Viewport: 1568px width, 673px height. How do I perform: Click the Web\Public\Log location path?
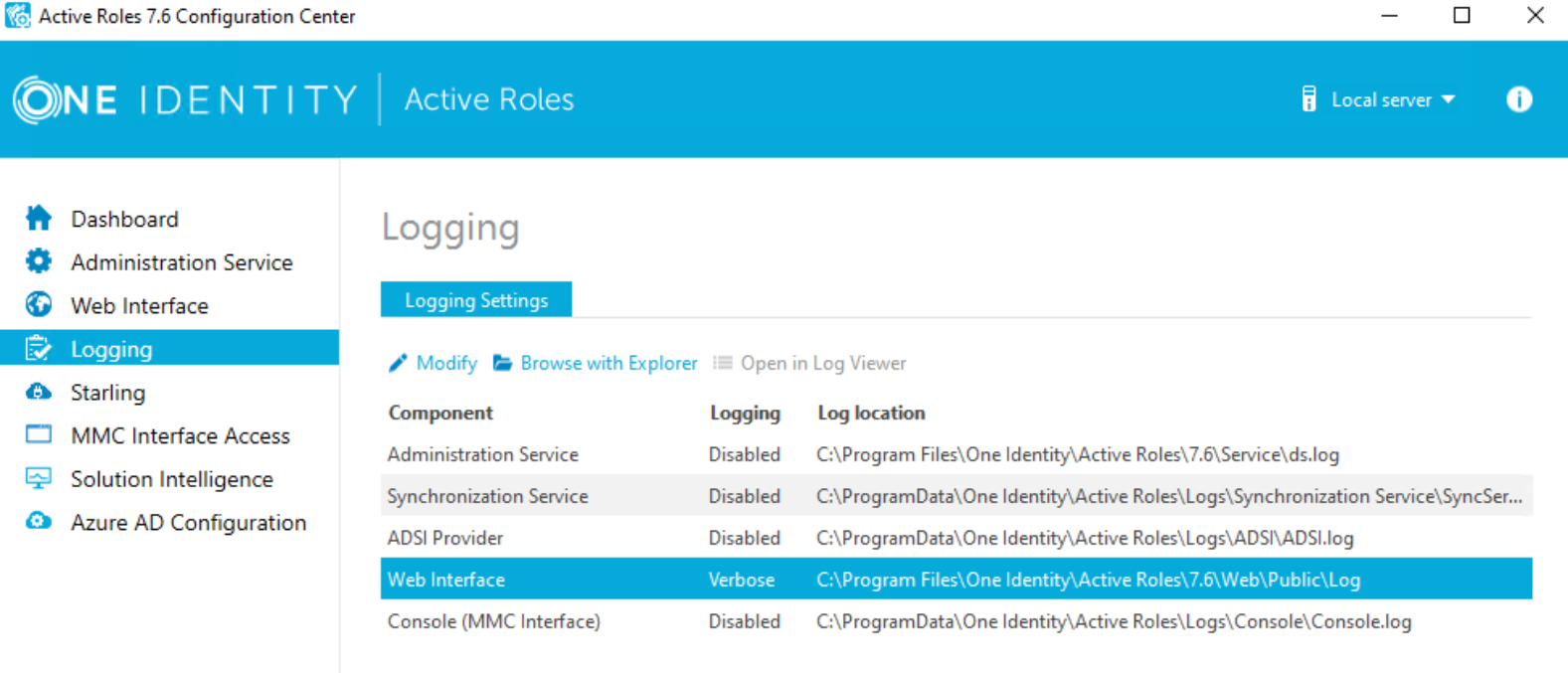1088,580
